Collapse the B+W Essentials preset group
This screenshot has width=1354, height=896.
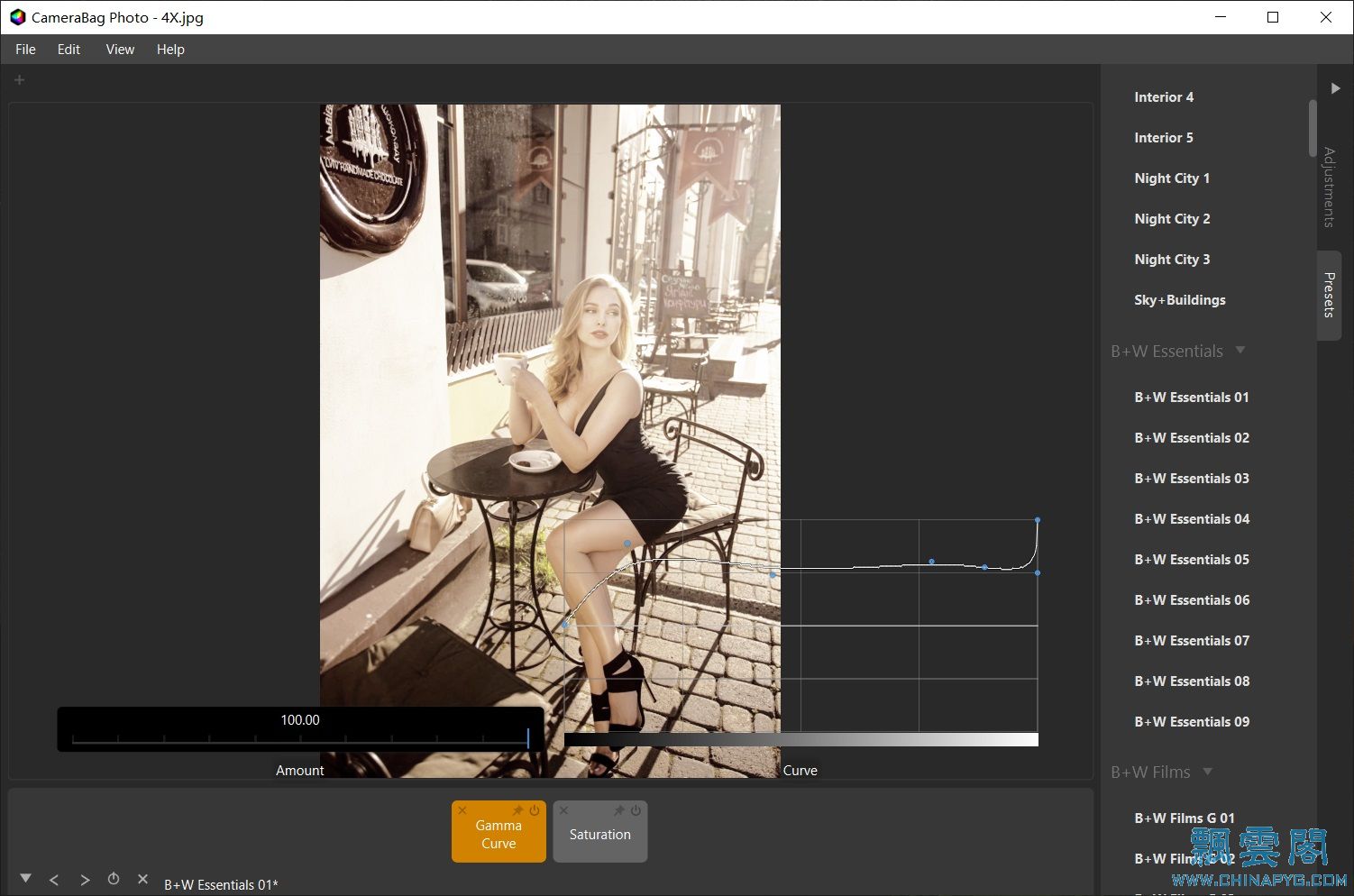point(1240,350)
